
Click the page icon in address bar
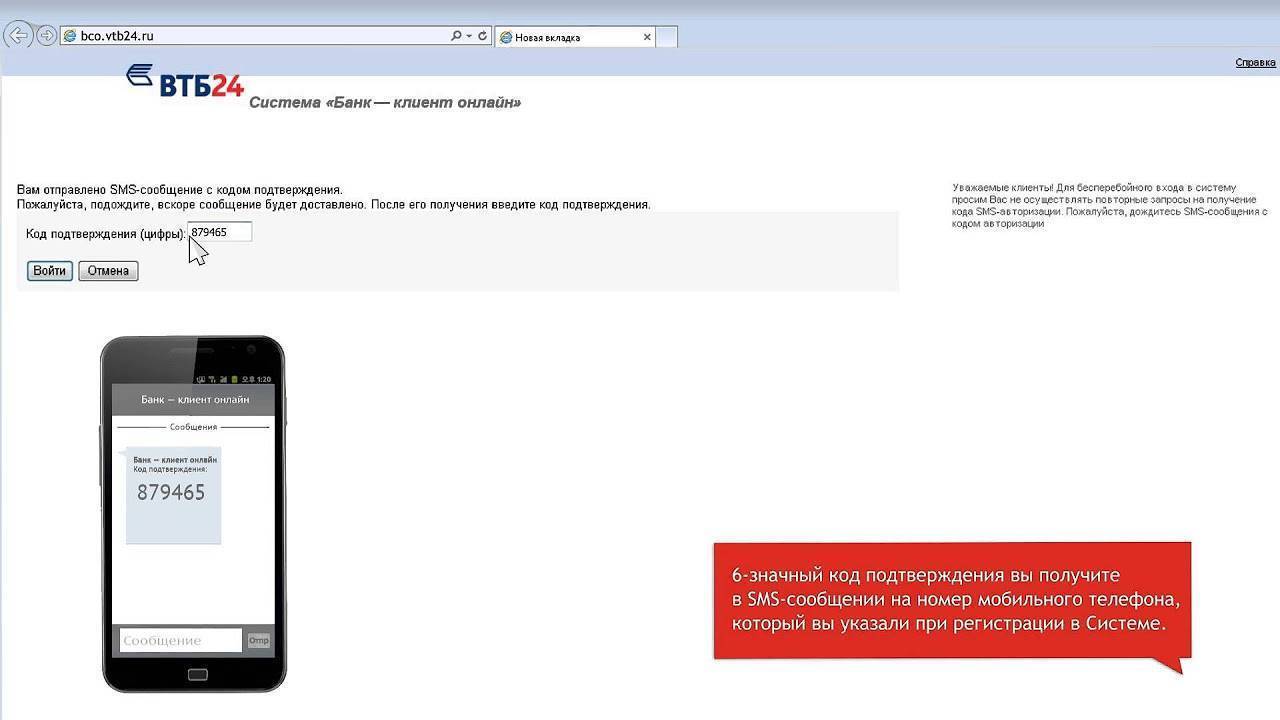69,36
